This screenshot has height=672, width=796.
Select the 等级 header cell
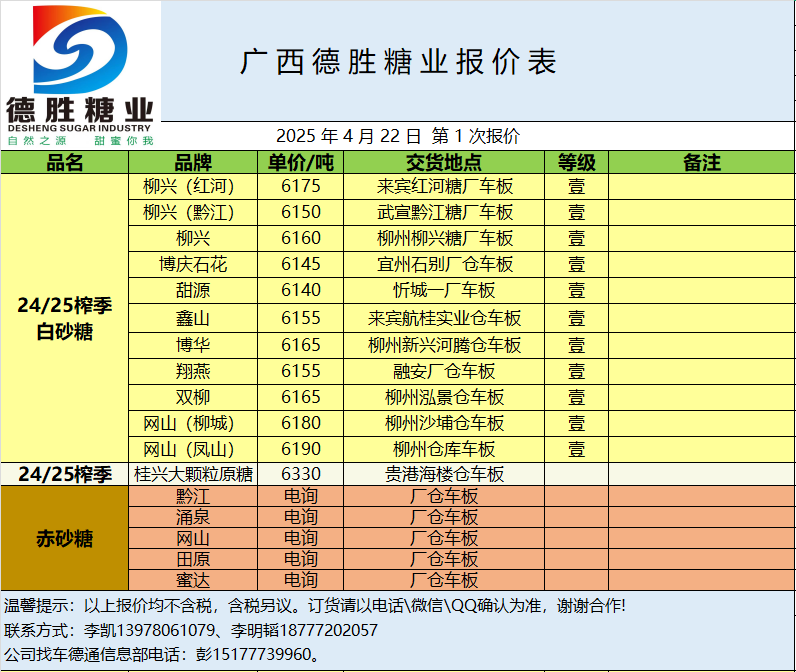[576, 163]
